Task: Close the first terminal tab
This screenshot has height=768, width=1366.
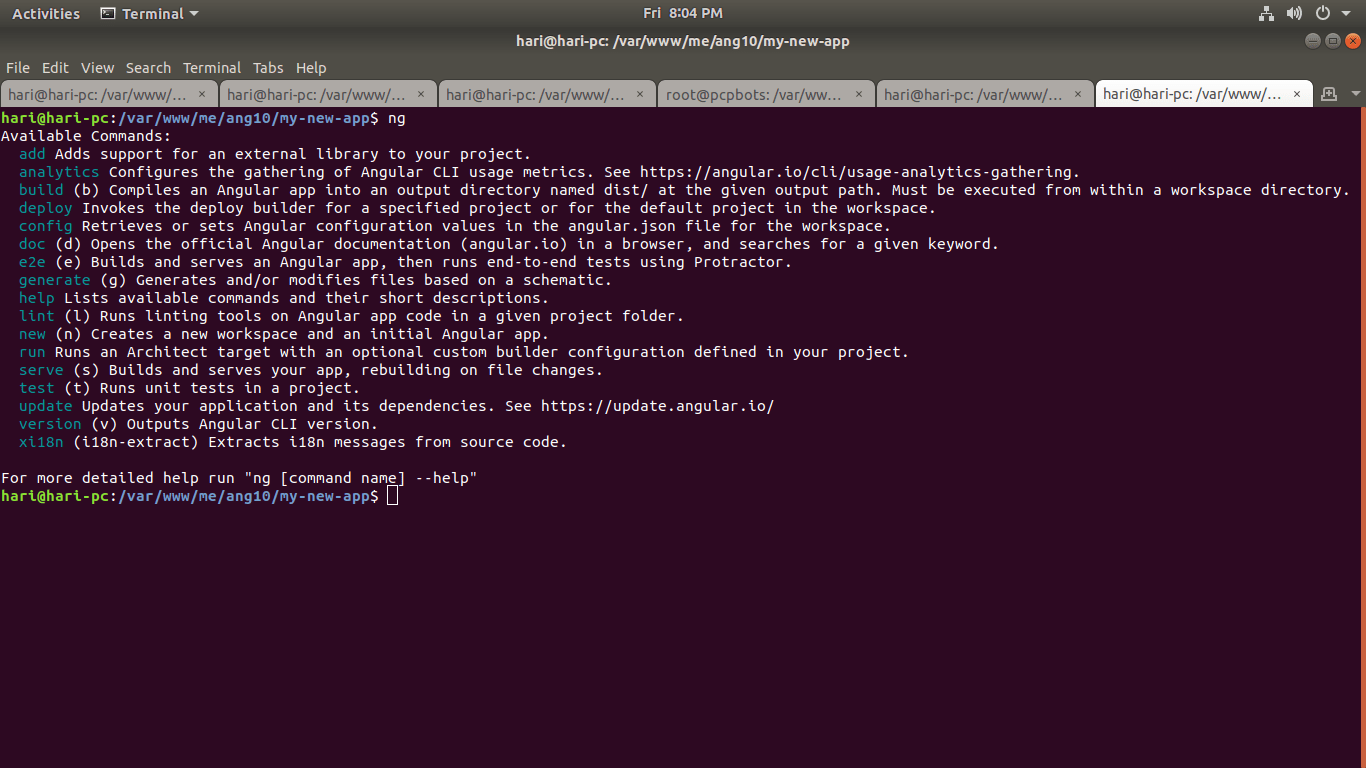Action: pos(202,94)
